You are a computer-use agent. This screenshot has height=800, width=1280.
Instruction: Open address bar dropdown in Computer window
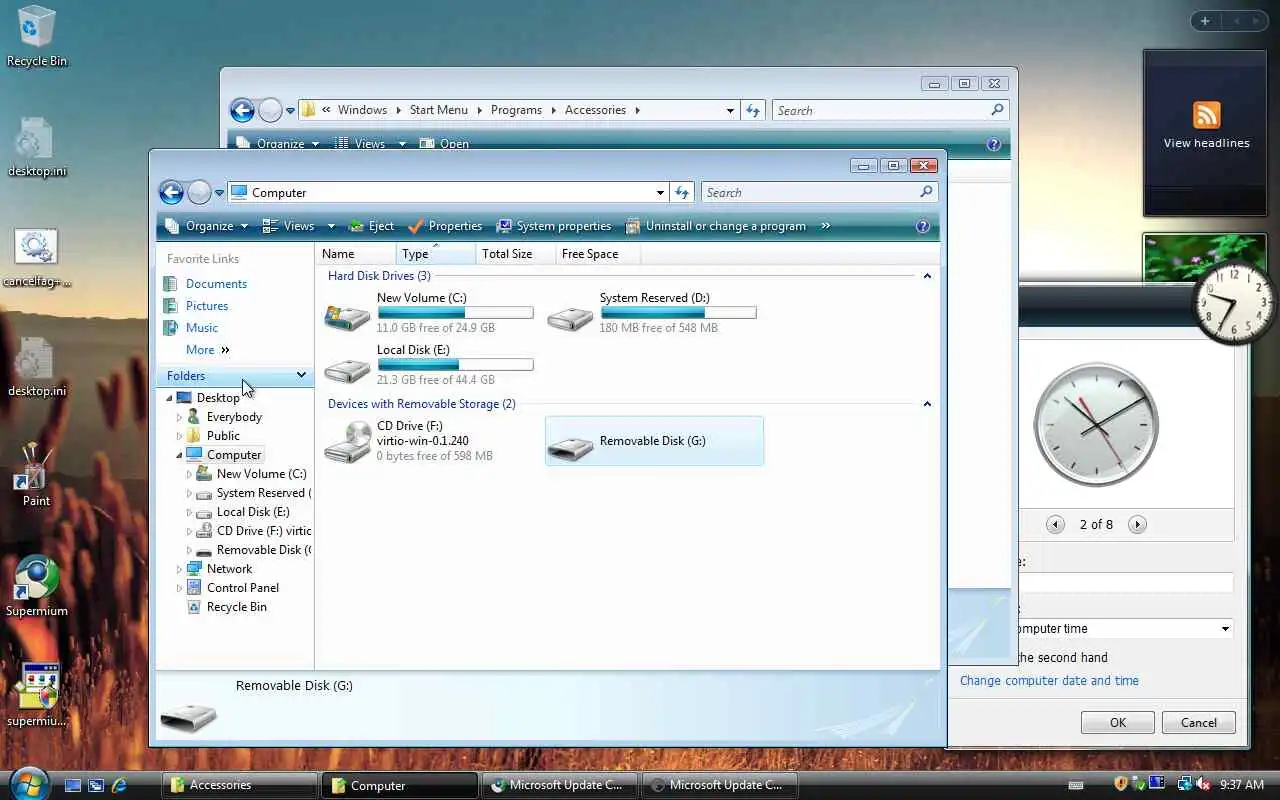coord(660,193)
